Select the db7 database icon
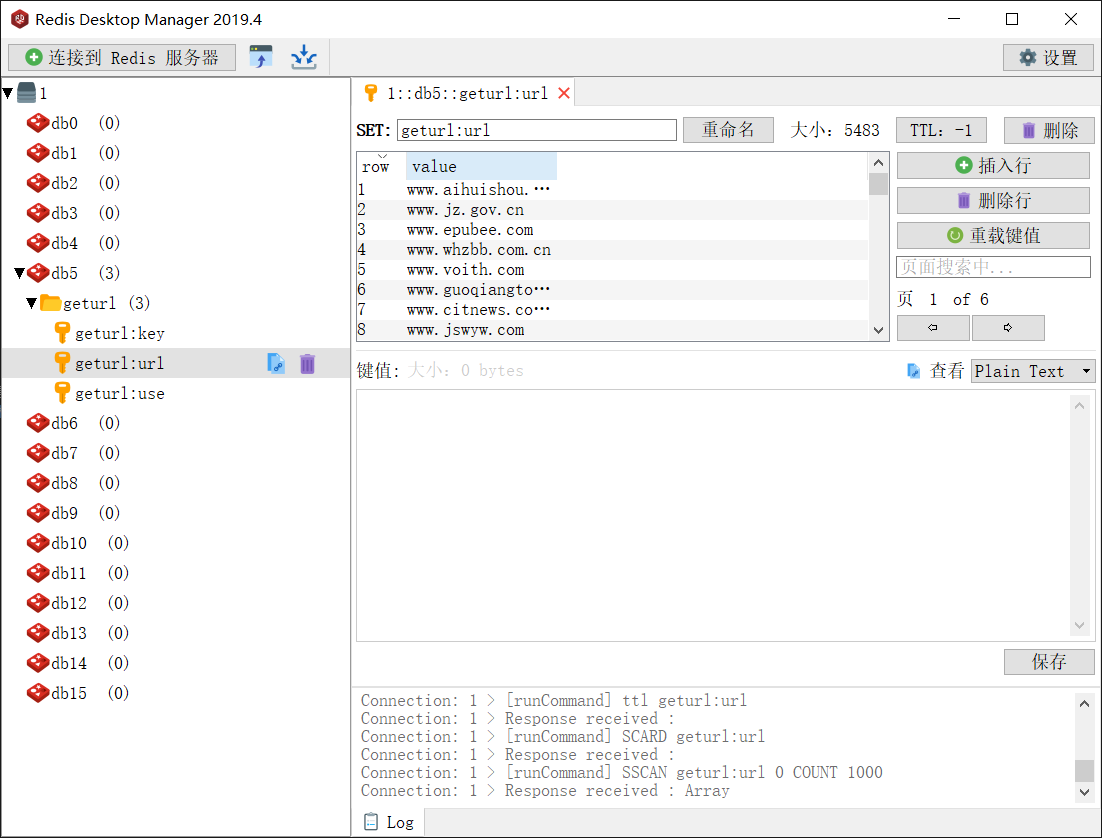 pyautogui.click(x=37, y=453)
